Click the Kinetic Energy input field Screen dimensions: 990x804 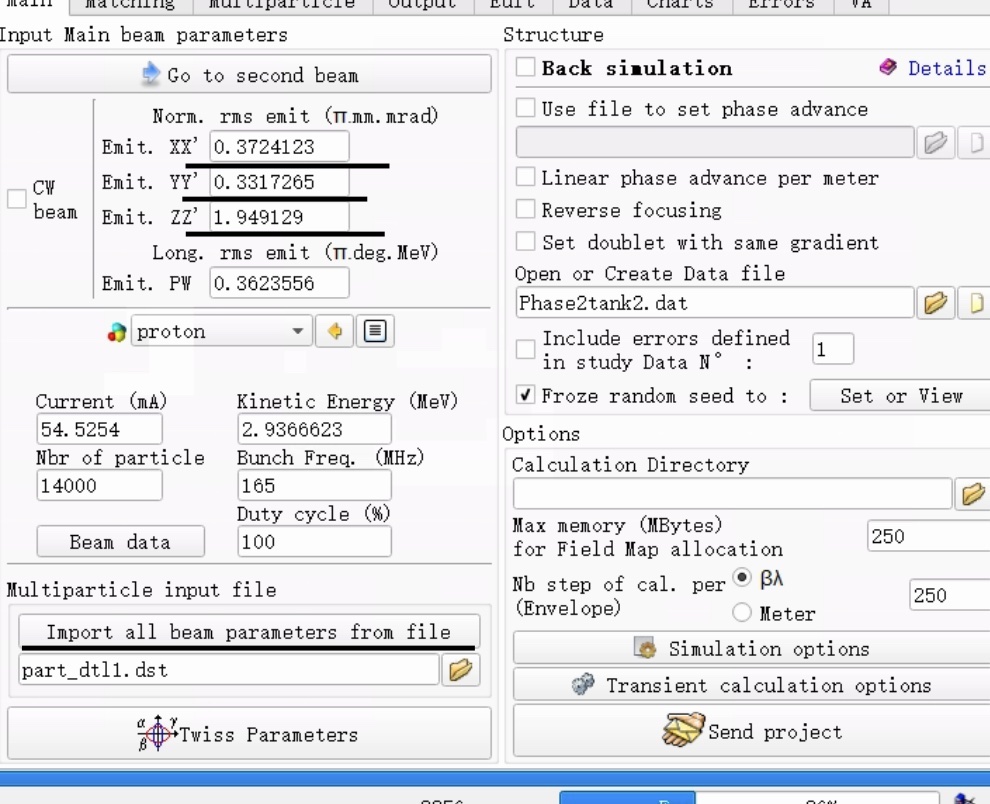(314, 429)
